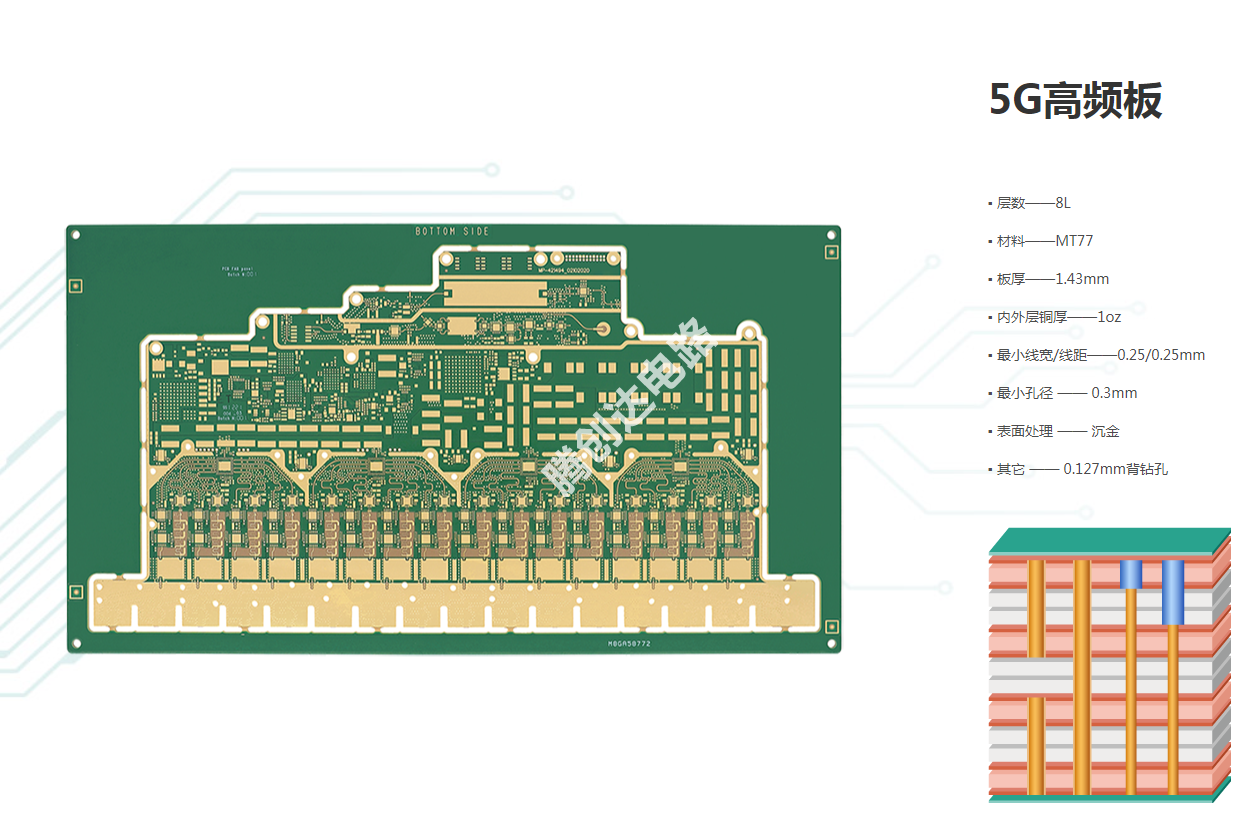The image size is (1257, 814).
Task: Click the square fiducial on PCB's lower-right edge
Action: click(x=831, y=624)
